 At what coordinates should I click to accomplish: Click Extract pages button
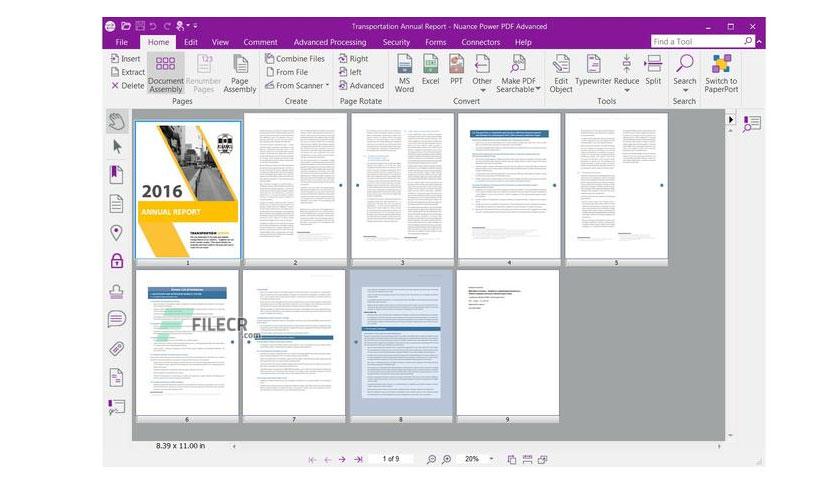pos(128,72)
